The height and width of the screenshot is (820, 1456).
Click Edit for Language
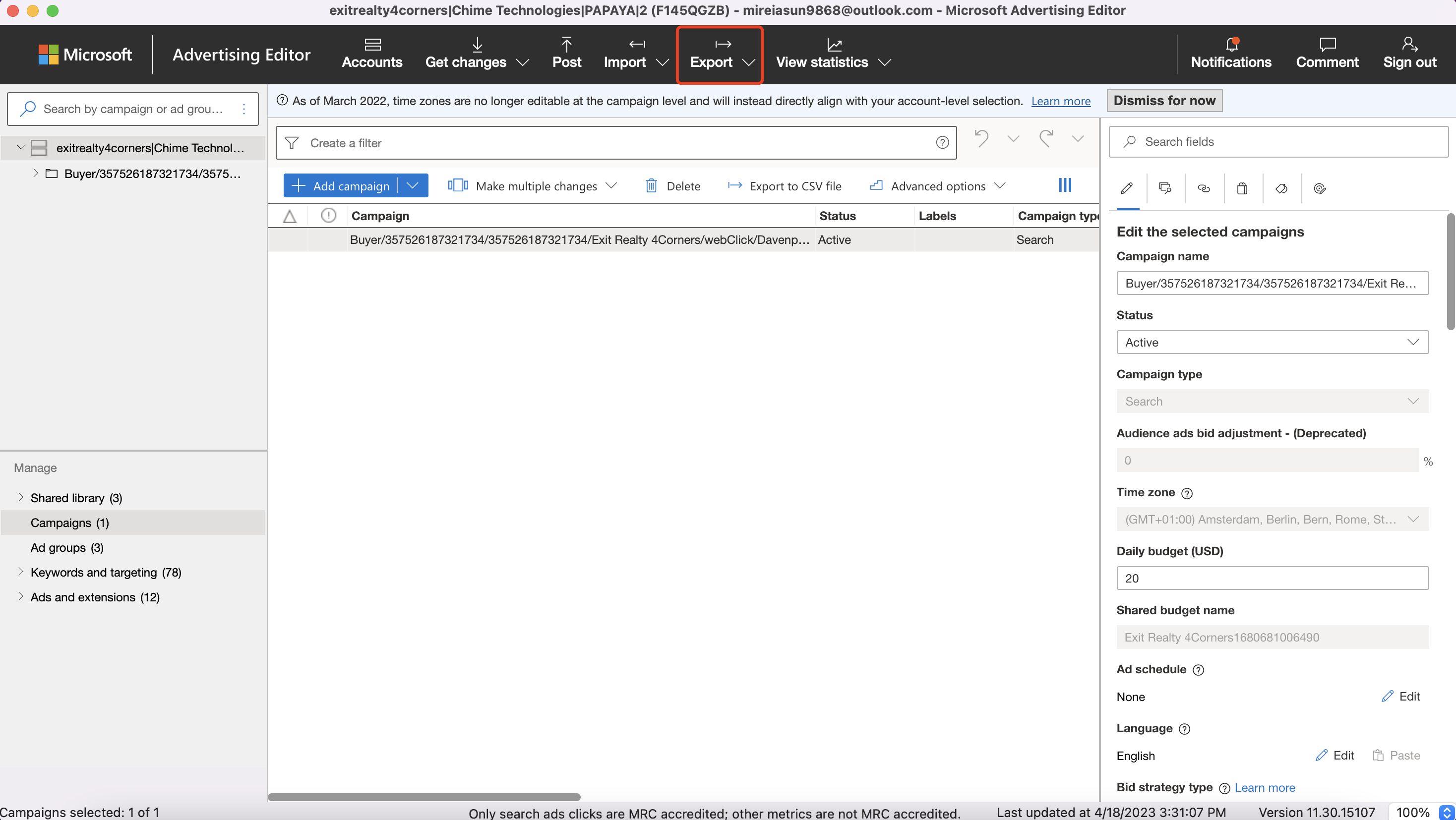(x=1335, y=755)
